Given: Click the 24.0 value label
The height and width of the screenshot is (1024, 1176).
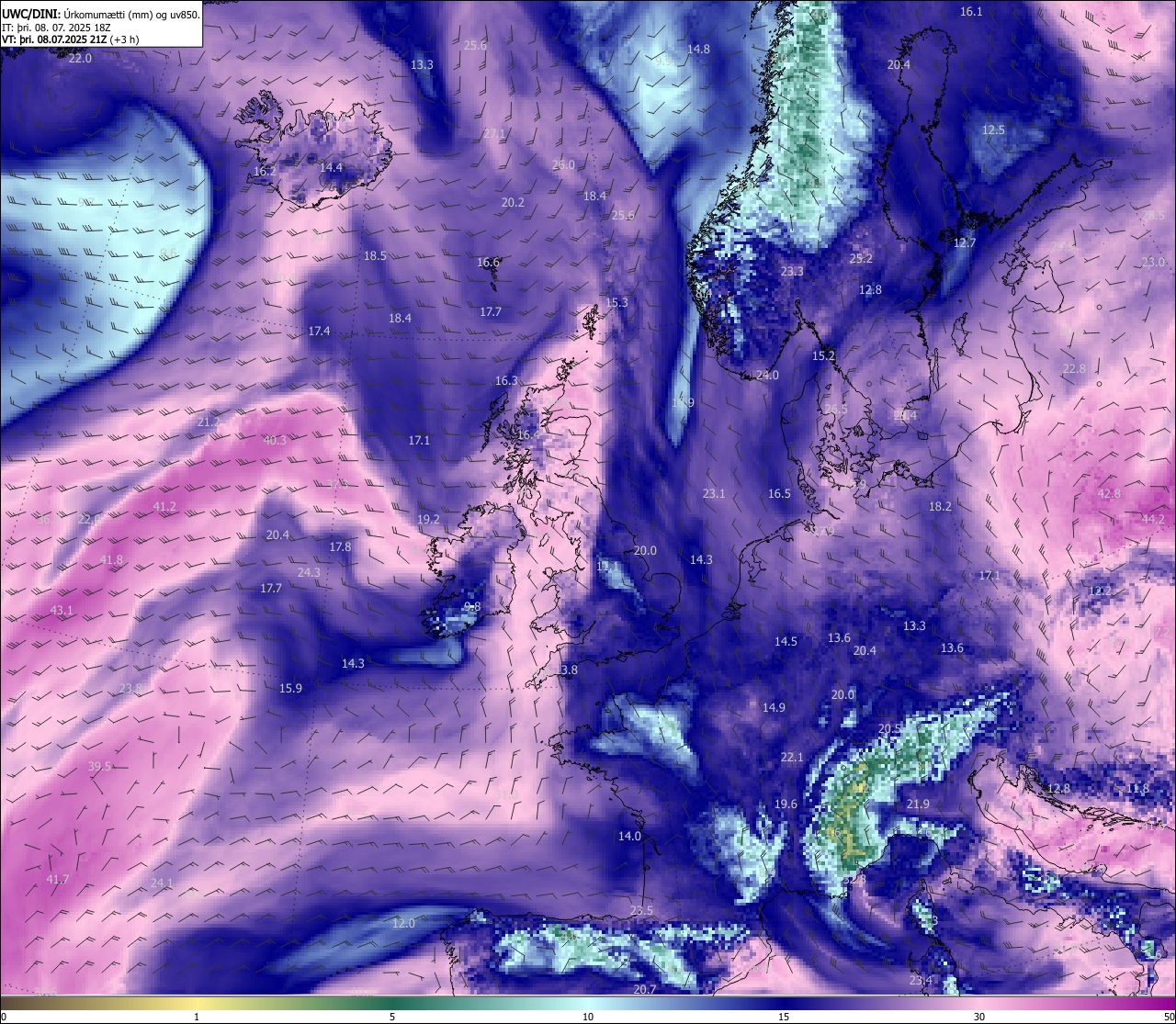Looking at the screenshot, I should point(767,375).
